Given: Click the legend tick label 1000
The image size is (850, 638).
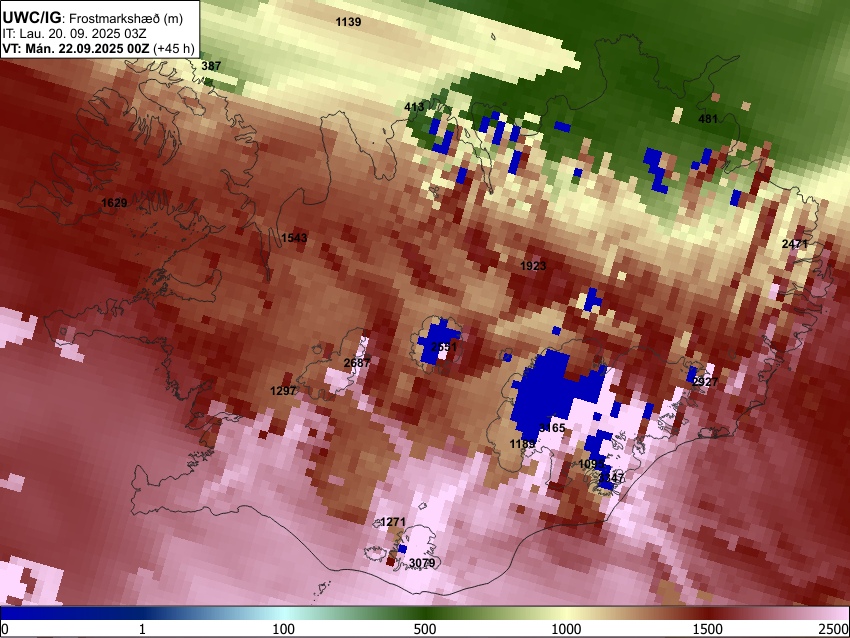Looking at the screenshot, I should click(x=566, y=629).
